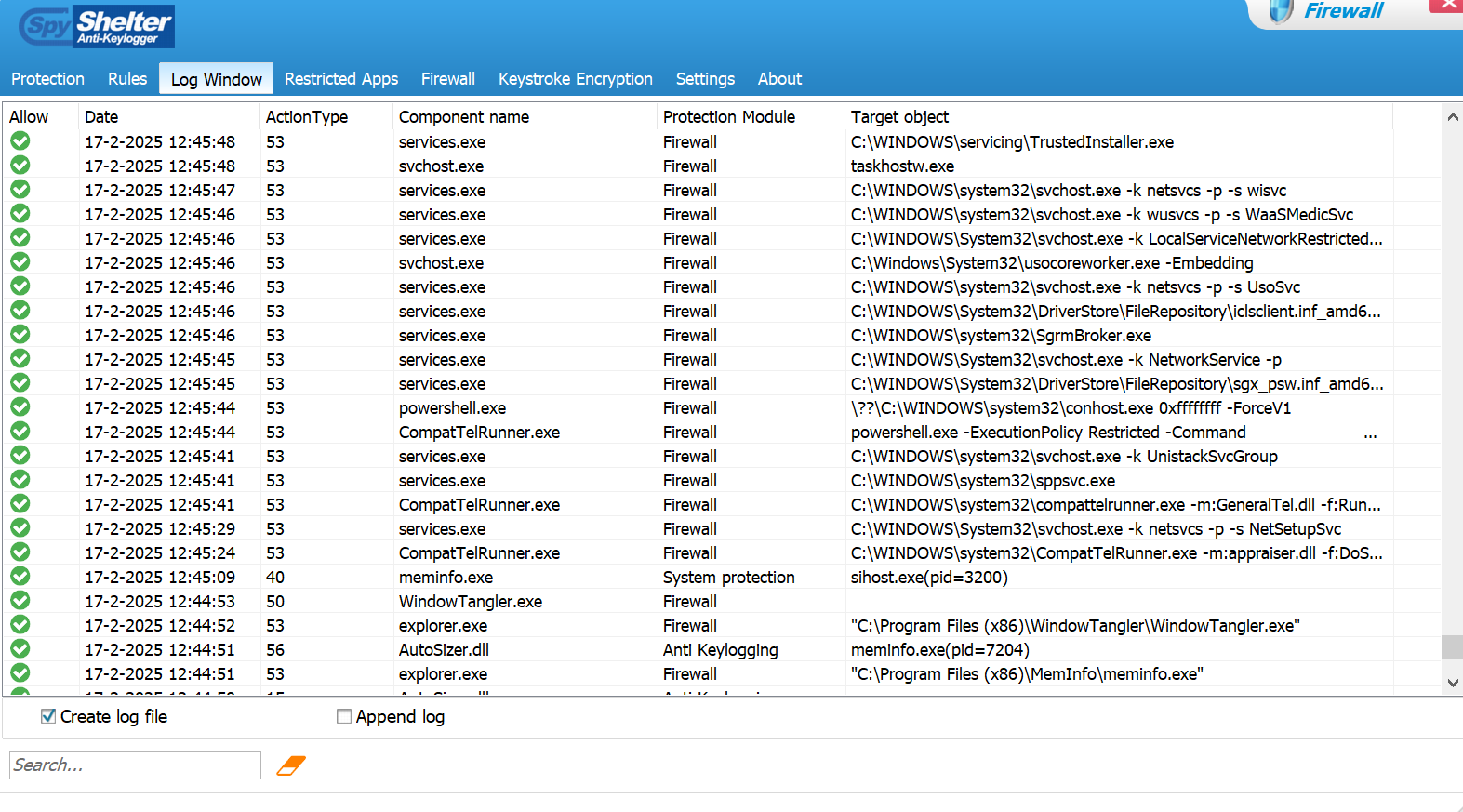
Task: Select the date cell 17-2-2025 12:45:09
Action: pyautogui.click(x=160, y=577)
